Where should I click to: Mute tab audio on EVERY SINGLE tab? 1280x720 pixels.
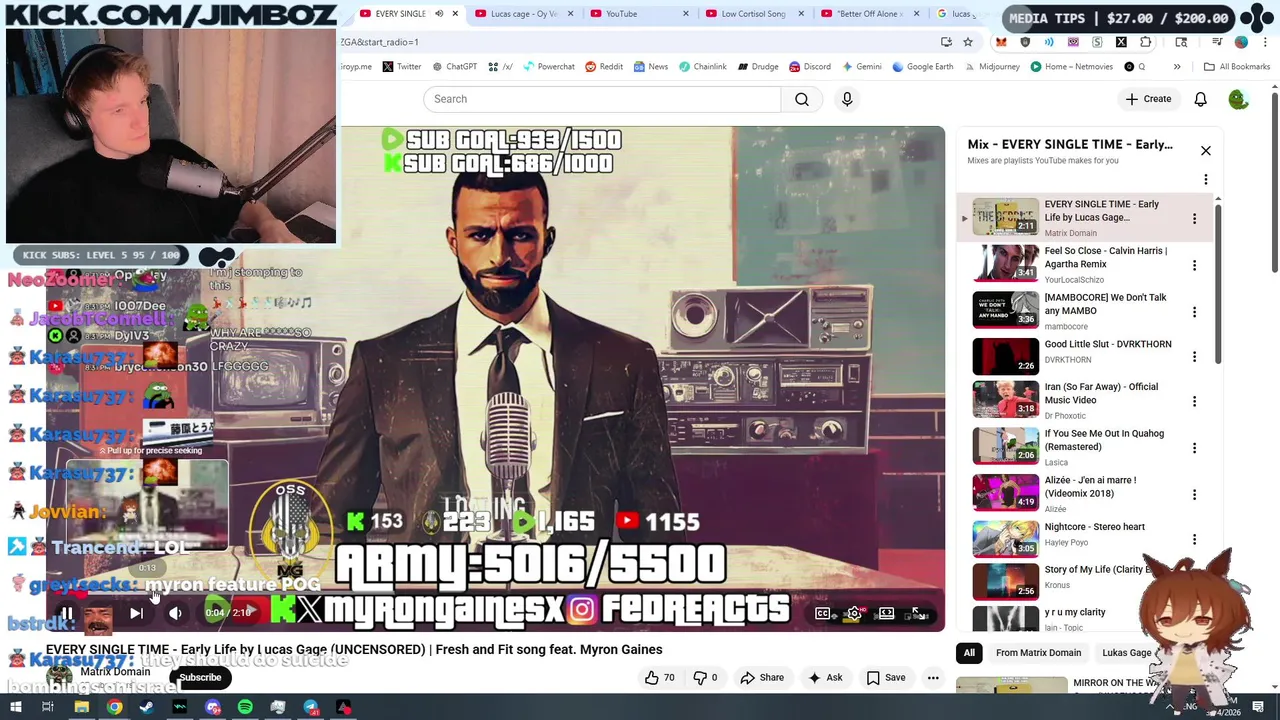[x=438, y=14]
